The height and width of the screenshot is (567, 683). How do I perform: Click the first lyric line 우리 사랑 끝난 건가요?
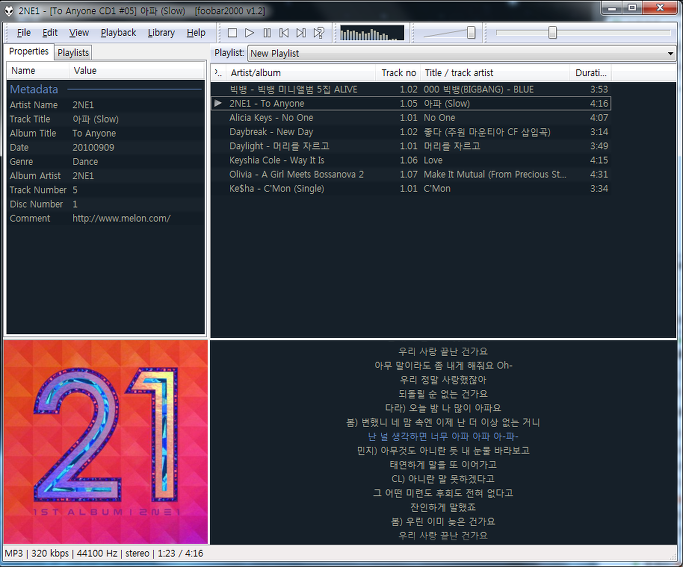443,351
